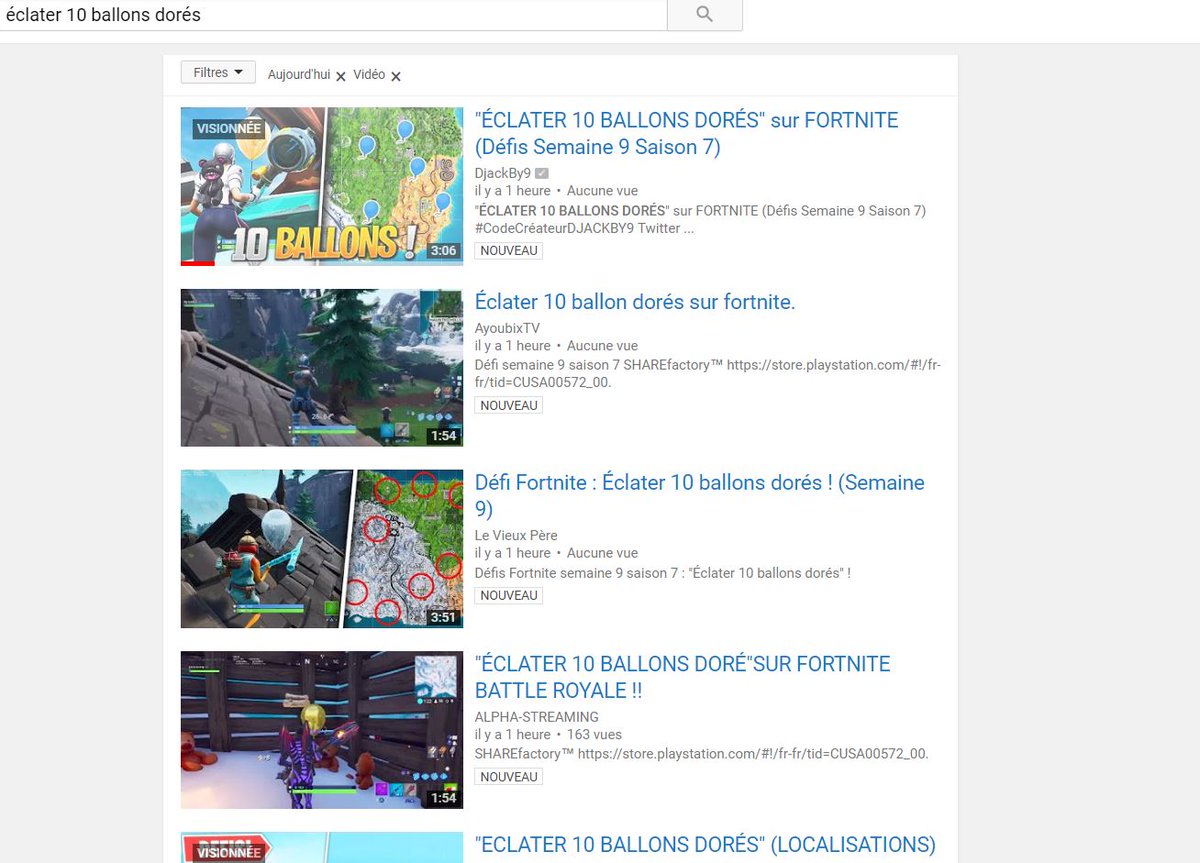Click the NOUVEAU badge on the DjackBy9 video
Image resolution: width=1200 pixels, height=863 pixels.
509,251
